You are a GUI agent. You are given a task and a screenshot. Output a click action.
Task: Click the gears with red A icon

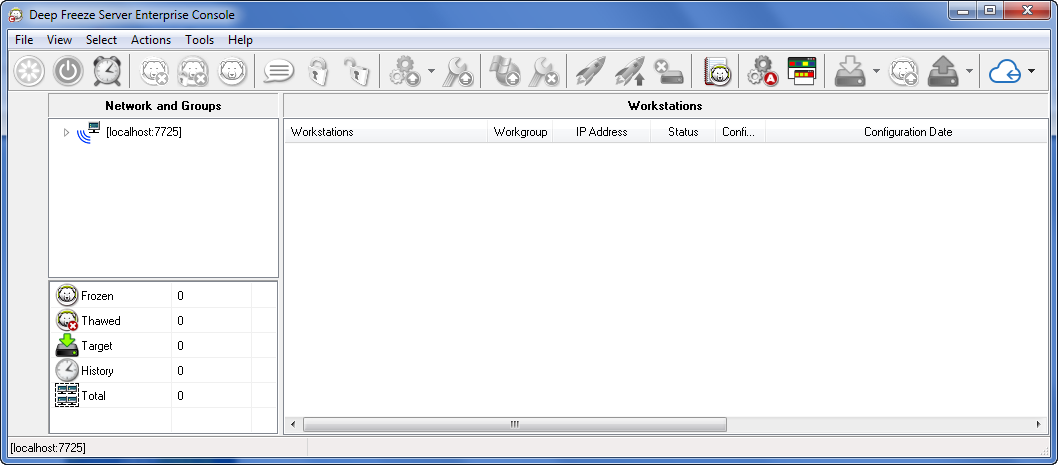[762, 70]
